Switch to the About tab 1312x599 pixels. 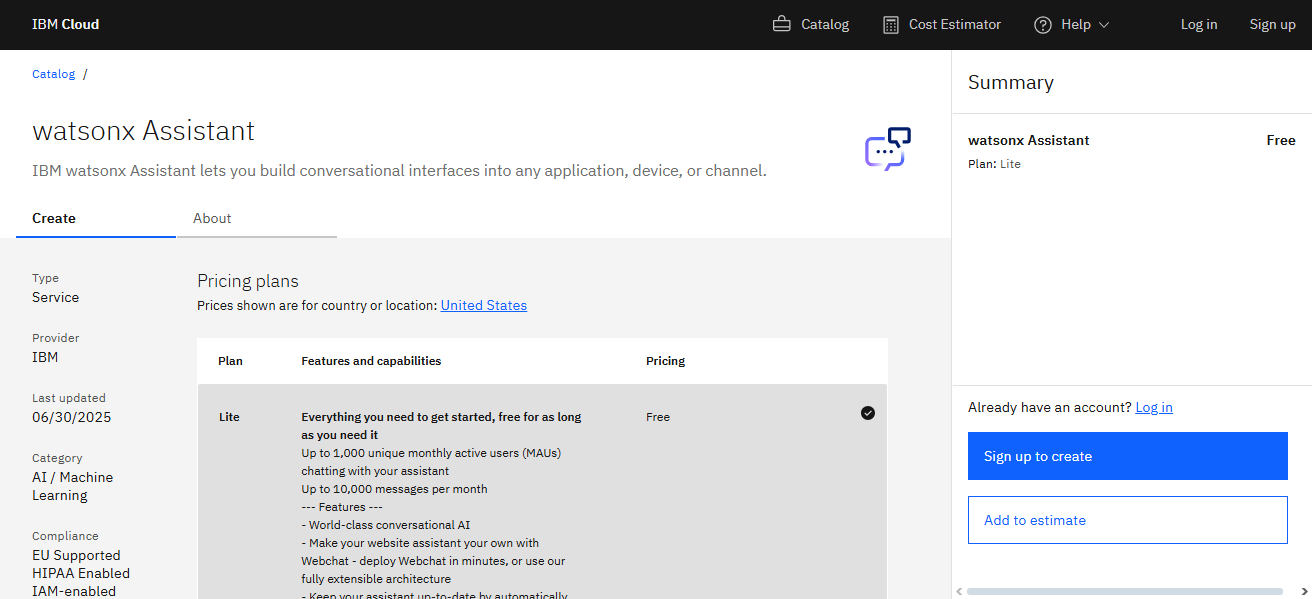click(x=257, y=218)
